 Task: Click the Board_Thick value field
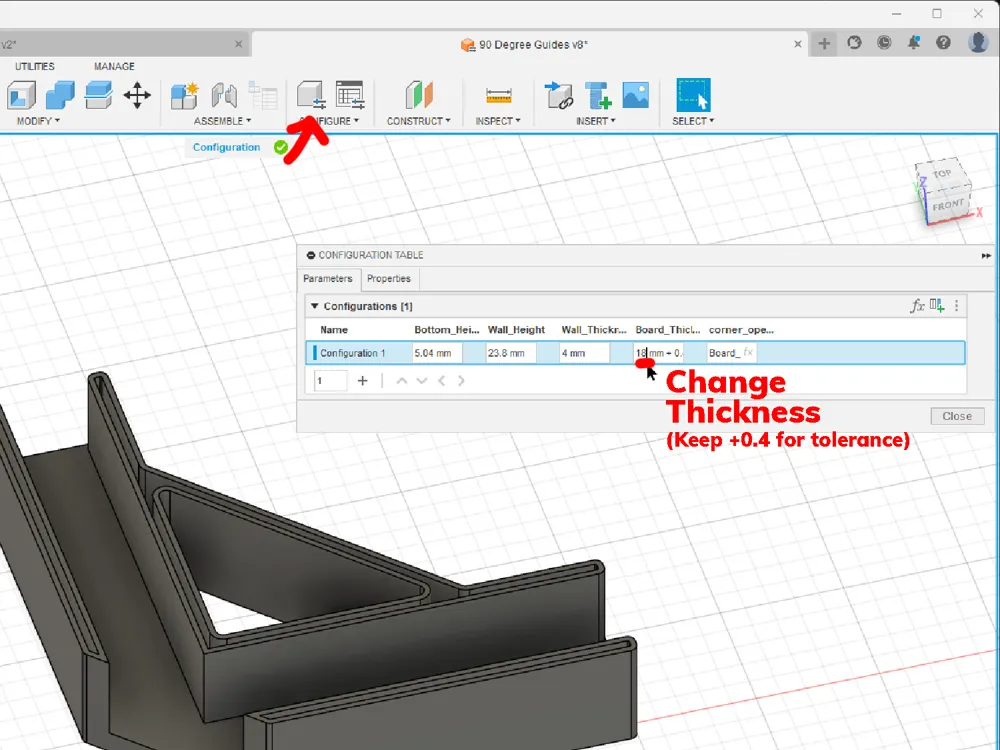[x=658, y=353]
